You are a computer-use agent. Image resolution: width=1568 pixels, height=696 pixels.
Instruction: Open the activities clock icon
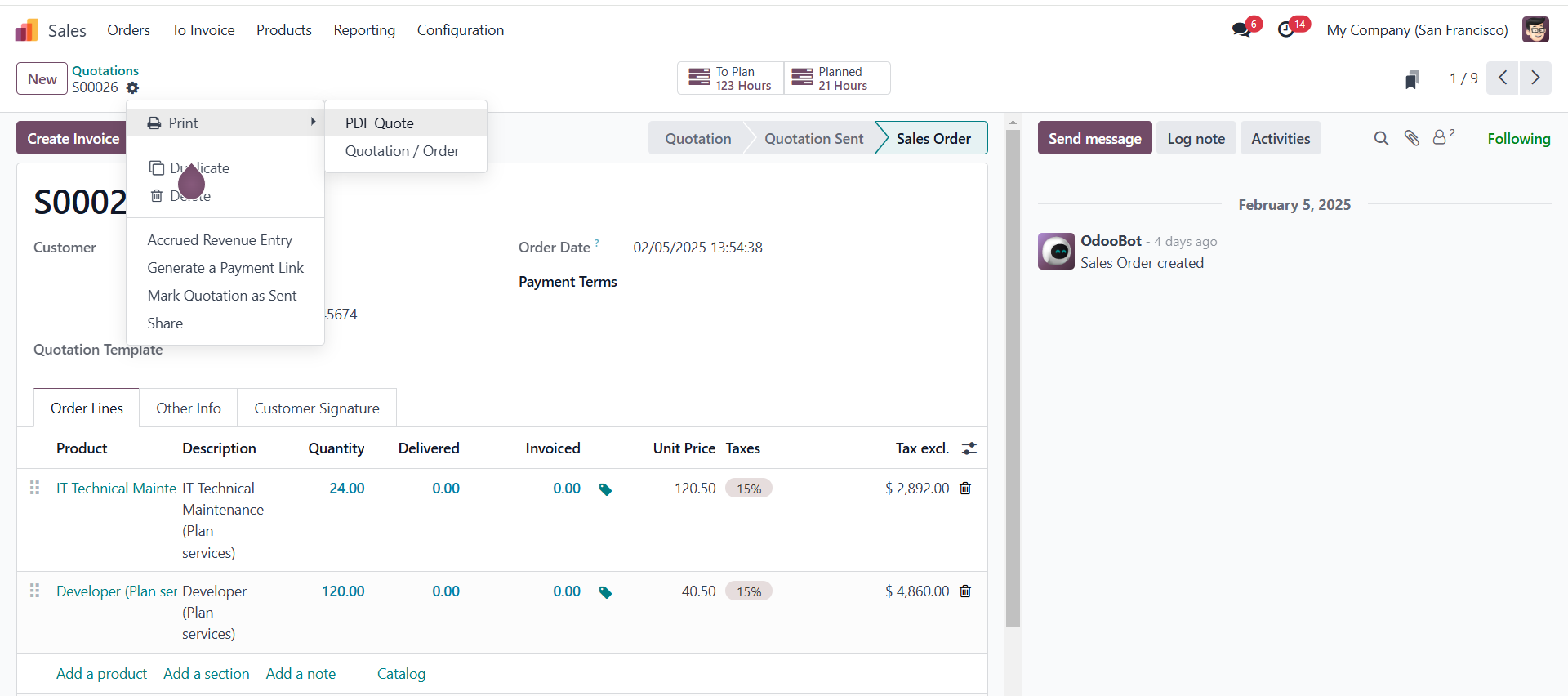1286,30
